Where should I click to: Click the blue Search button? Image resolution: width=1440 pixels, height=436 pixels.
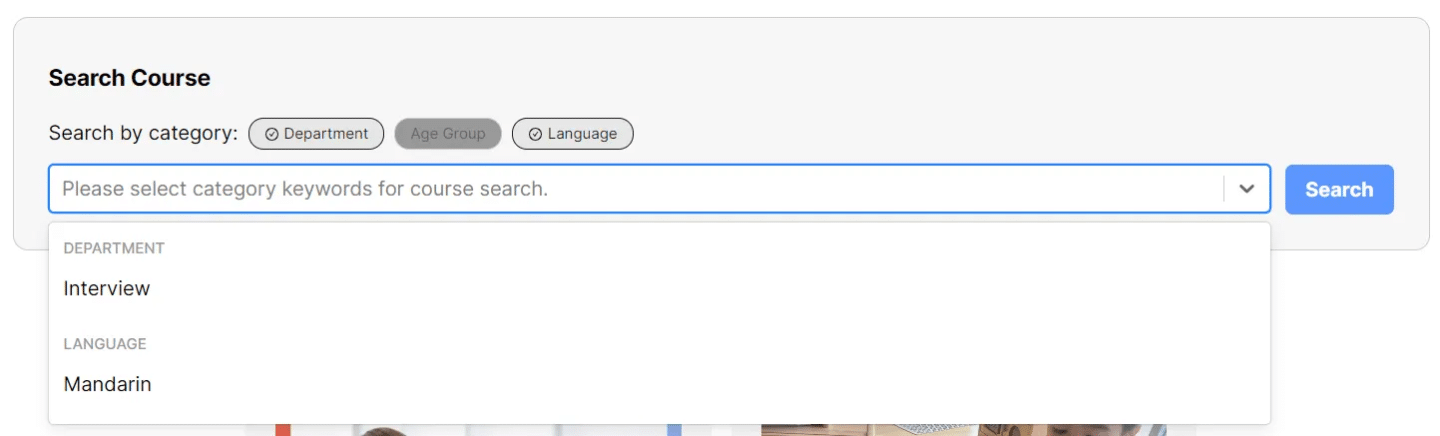[1339, 189]
